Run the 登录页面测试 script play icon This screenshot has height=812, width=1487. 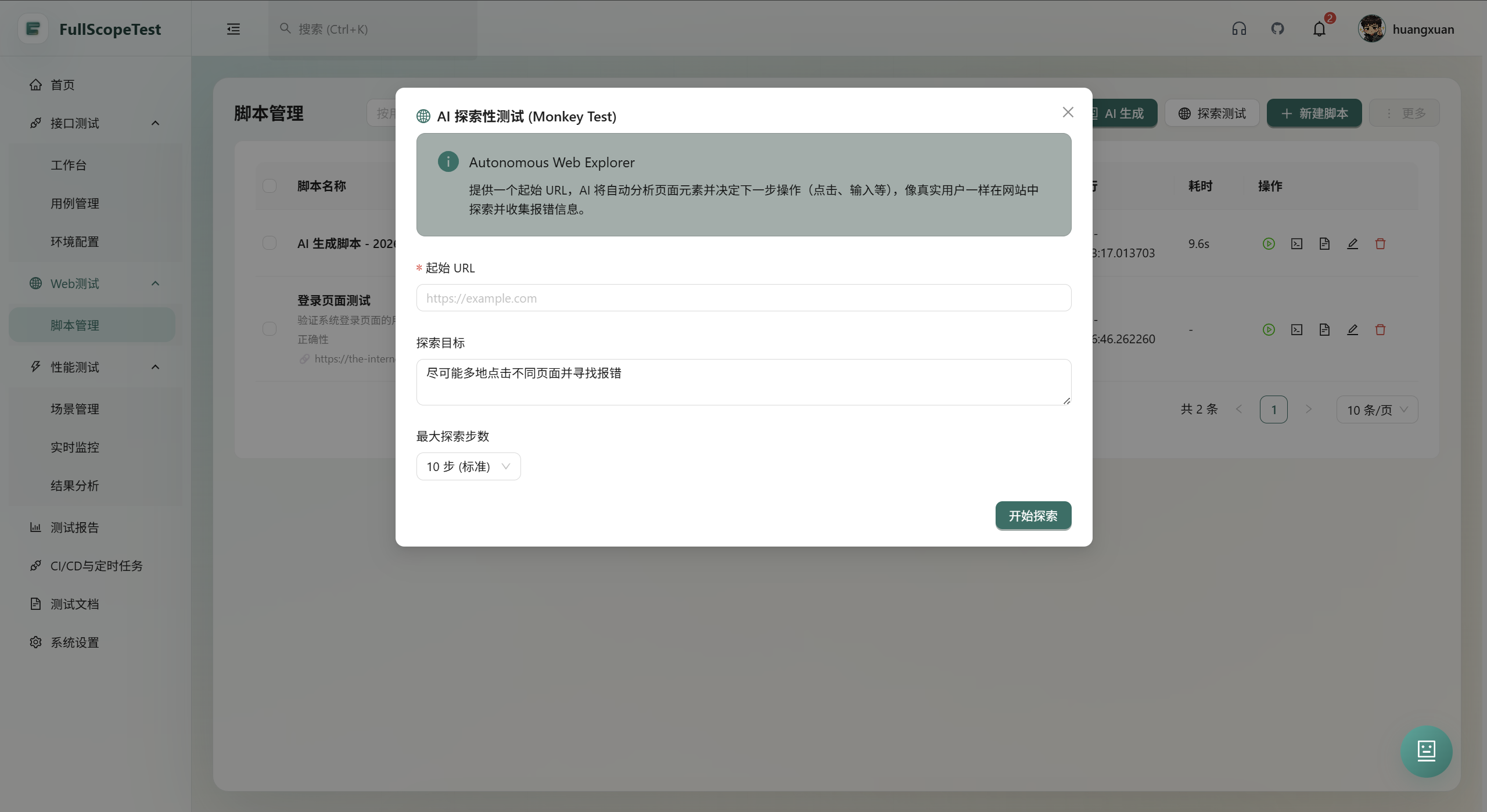[1269, 330]
